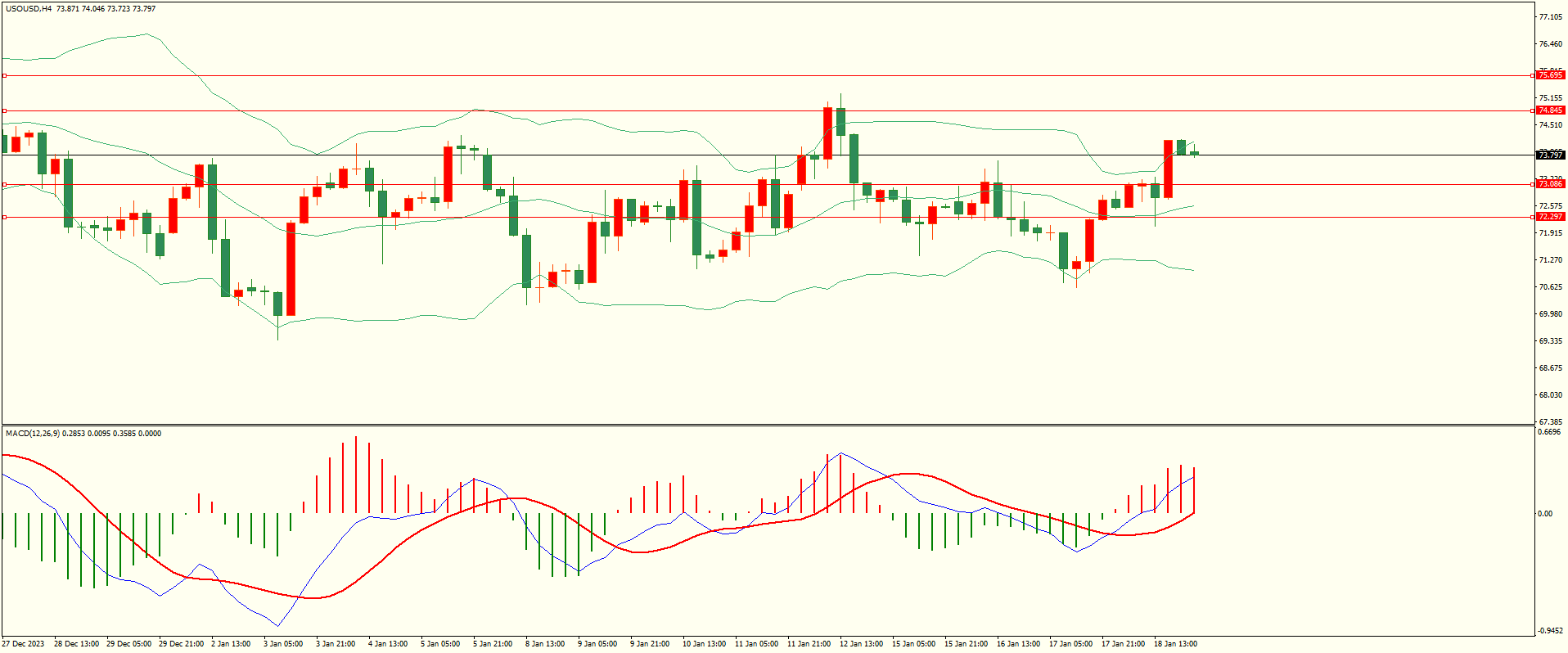This screenshot has height=653, width=1568.
Task: Select the red 74.845 price label
Action: pos(1550,110)
